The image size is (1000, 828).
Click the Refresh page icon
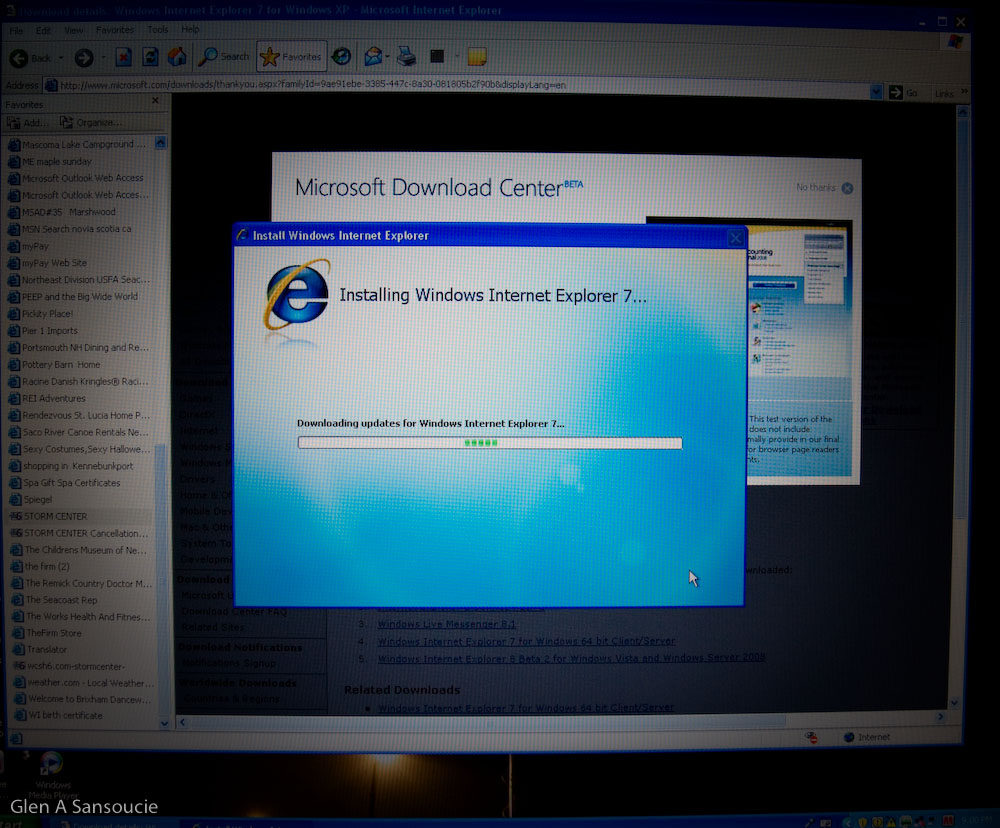pos(151,57)
